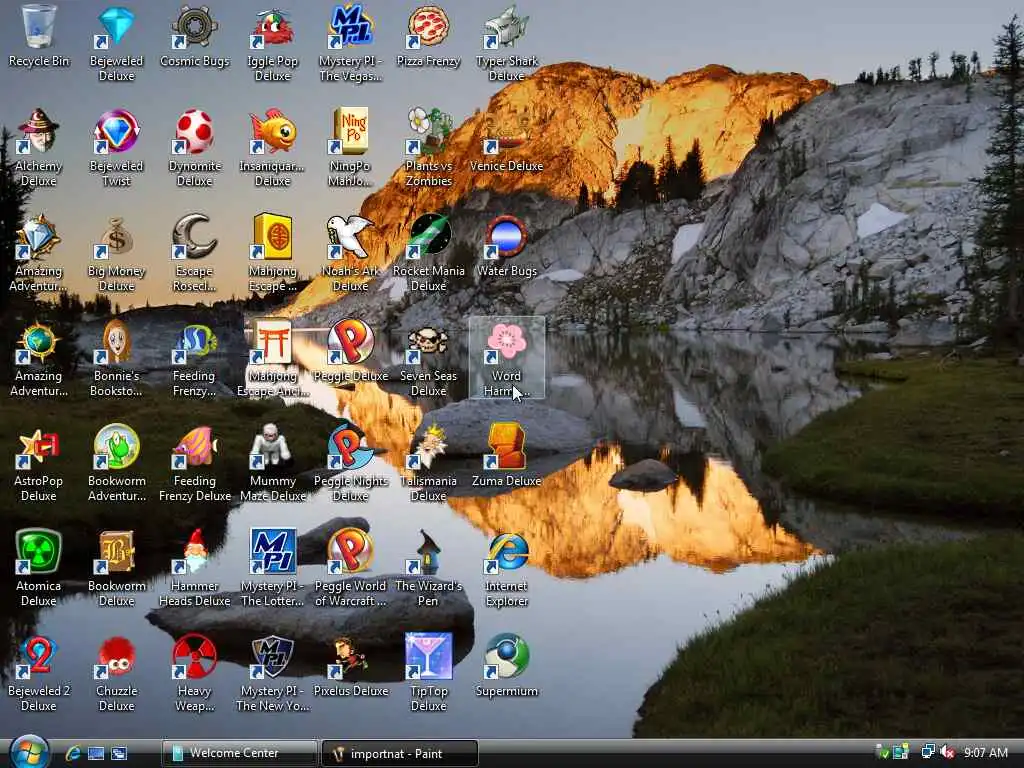Screen dimensions: 1024x768
Task: Click Switch between windows Quick Launch icon
Action: click(x=120, y=754)
